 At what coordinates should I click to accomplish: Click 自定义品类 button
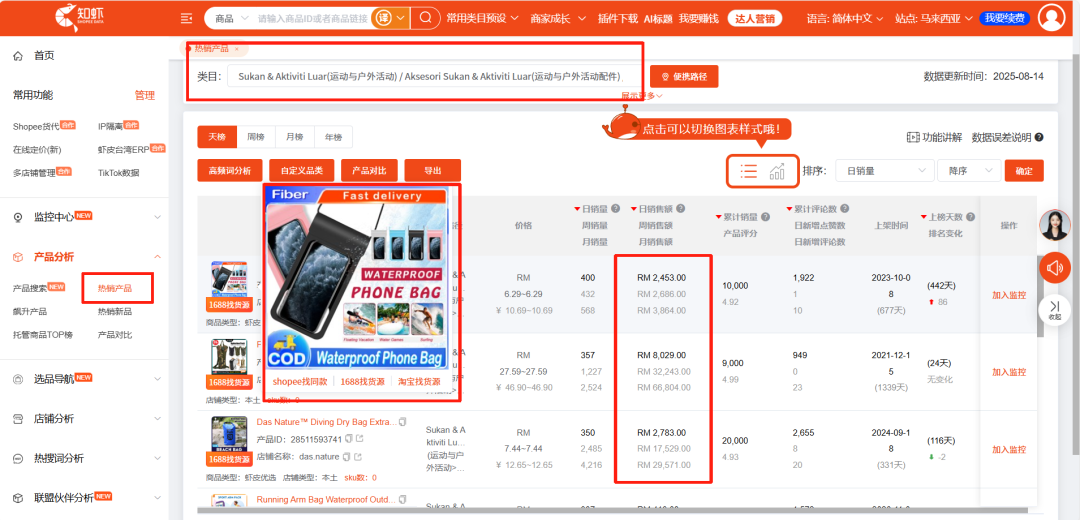pyautogui.click(x=302, y=170)
